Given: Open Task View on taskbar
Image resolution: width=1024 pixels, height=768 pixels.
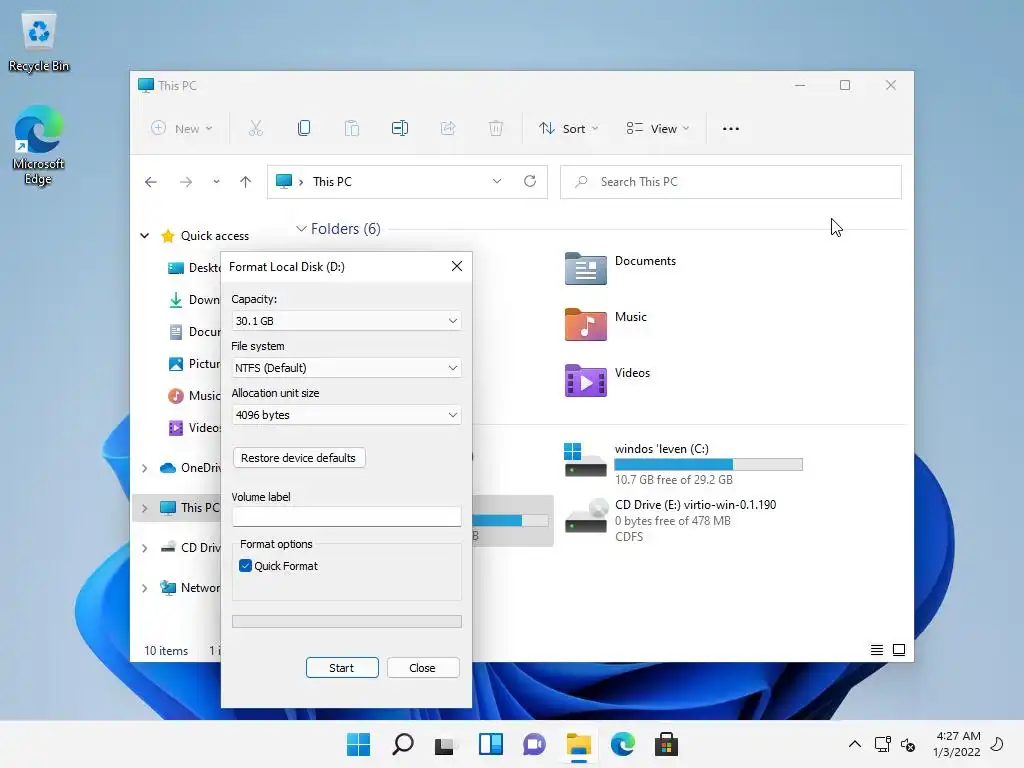Looking at the screenshot, I should [445, 744].
